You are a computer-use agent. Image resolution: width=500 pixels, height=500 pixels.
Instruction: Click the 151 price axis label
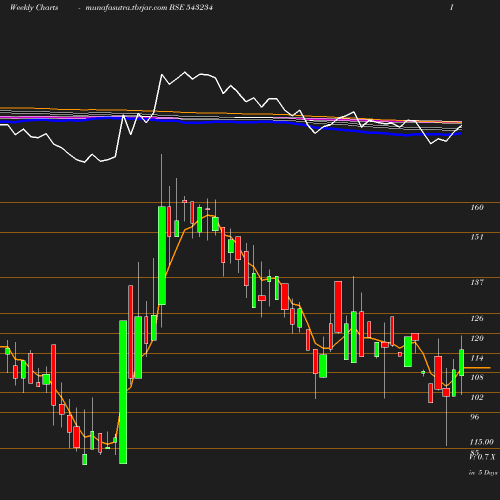point(477,237)
